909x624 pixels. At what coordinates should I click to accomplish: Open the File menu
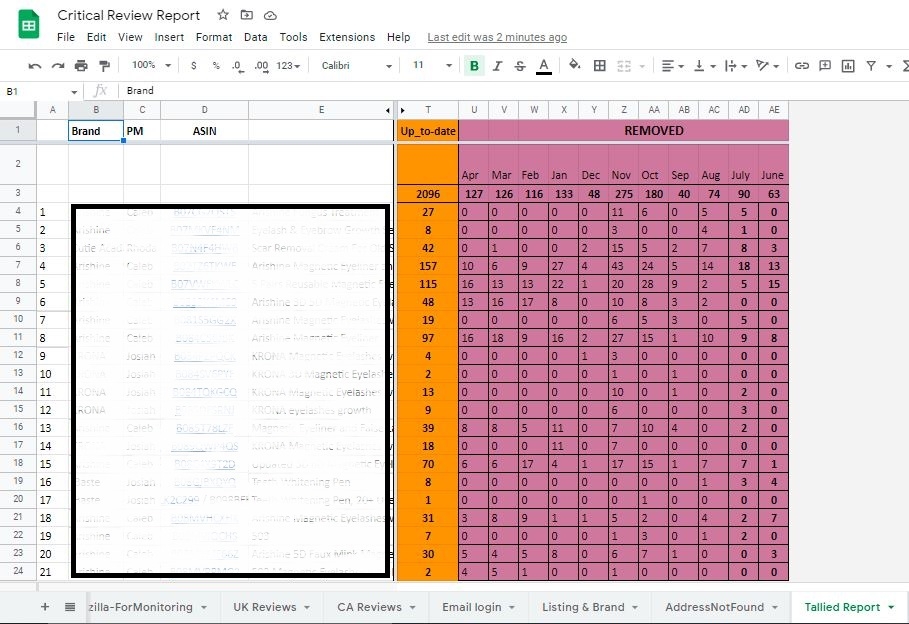point(66,37)
